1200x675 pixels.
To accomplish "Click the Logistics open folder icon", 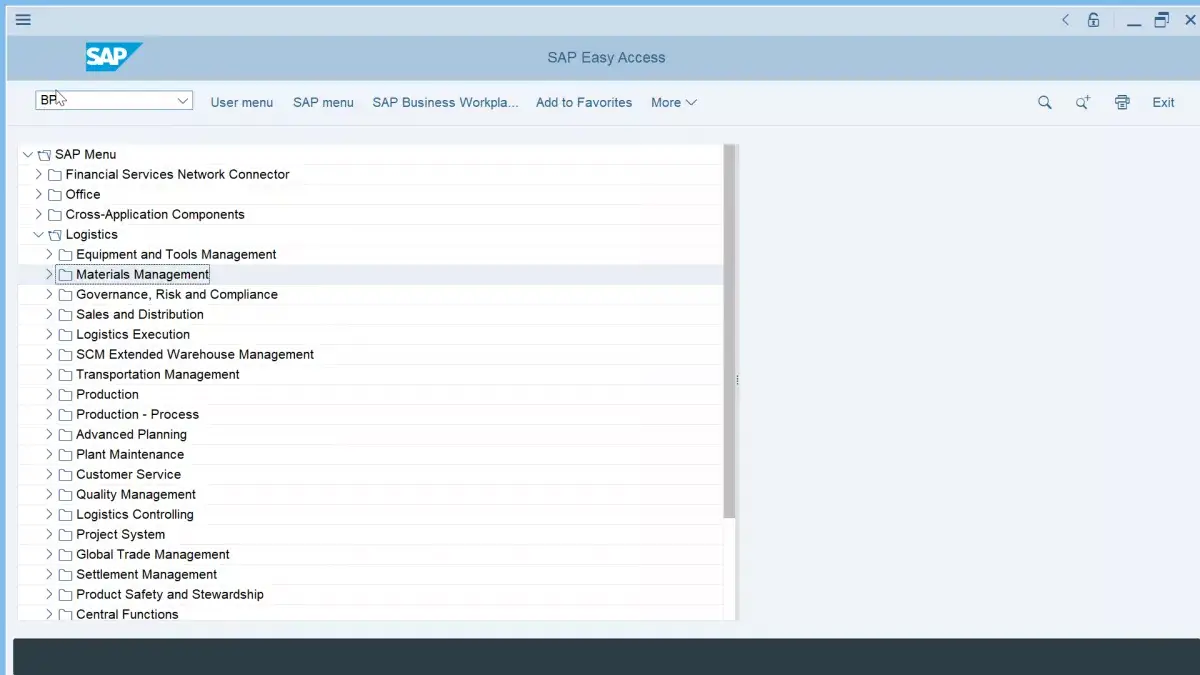I will [x=55, y=234].
